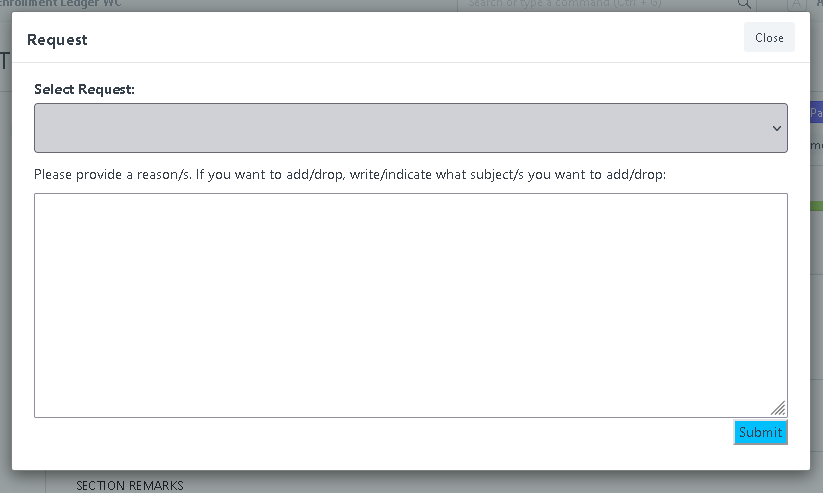This screenshot has width=823, height=493.
Task: Close the Request dialog
Action: tap(769, 38)
